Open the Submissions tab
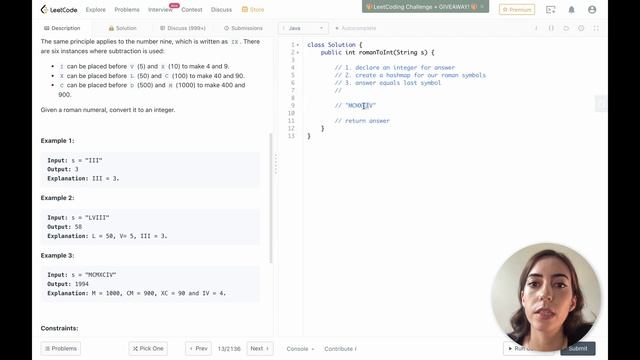Screen dimensions: 640x360 point(243,28)
